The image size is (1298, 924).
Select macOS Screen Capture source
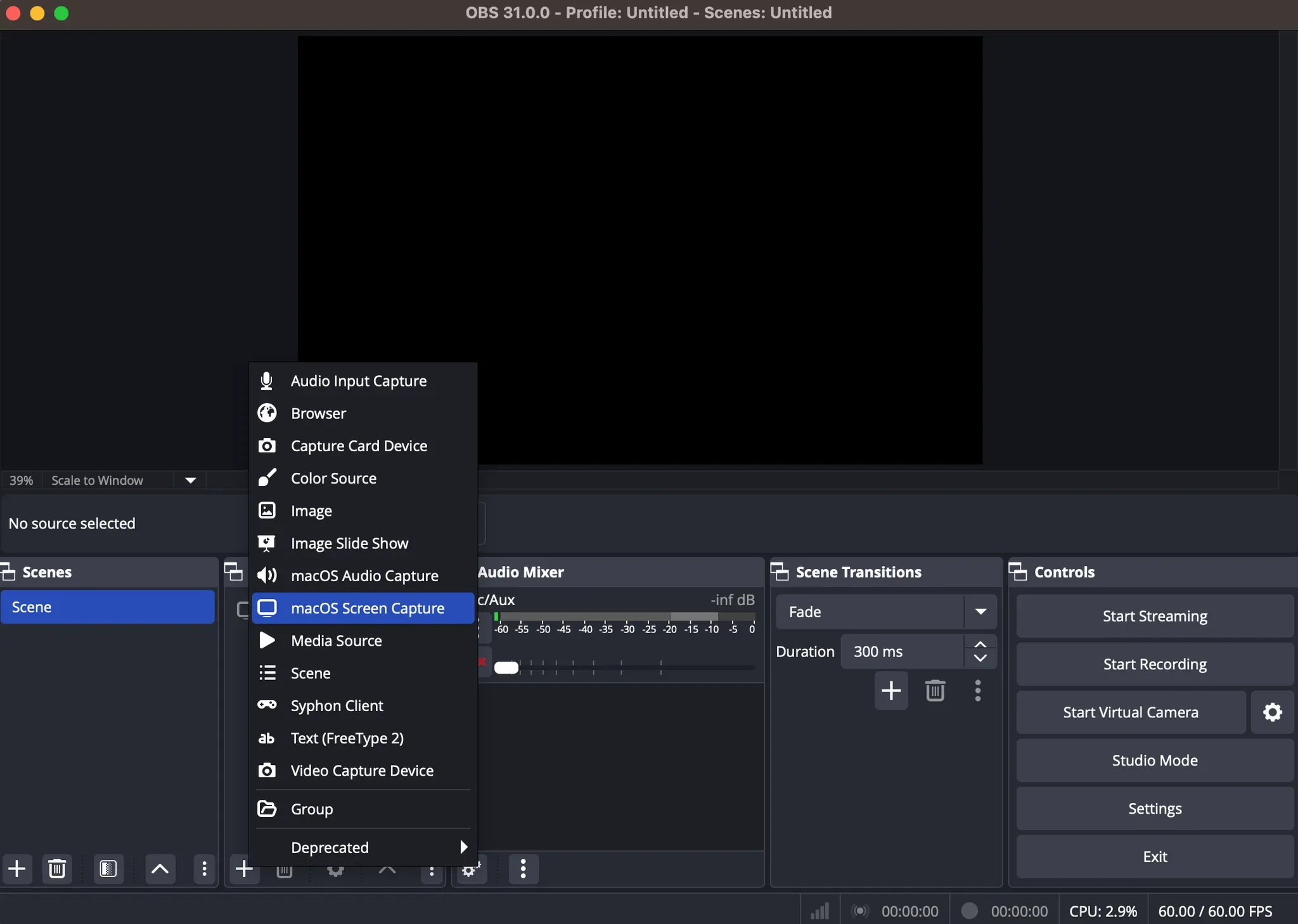(363, 608)
